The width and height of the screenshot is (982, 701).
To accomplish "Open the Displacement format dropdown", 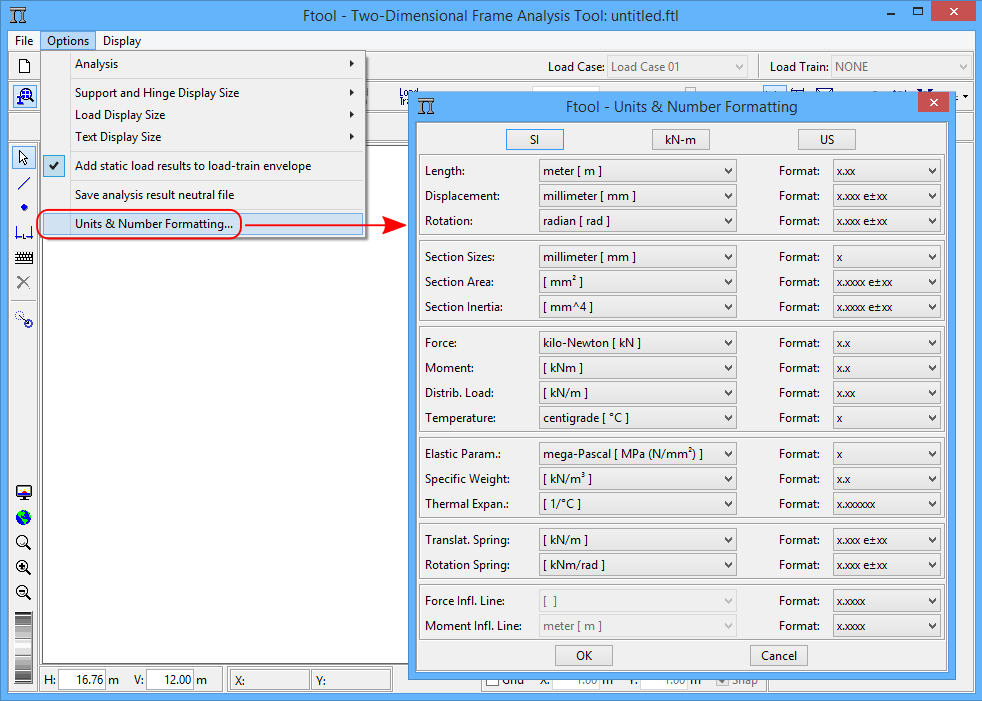I will tap(886, 196).
